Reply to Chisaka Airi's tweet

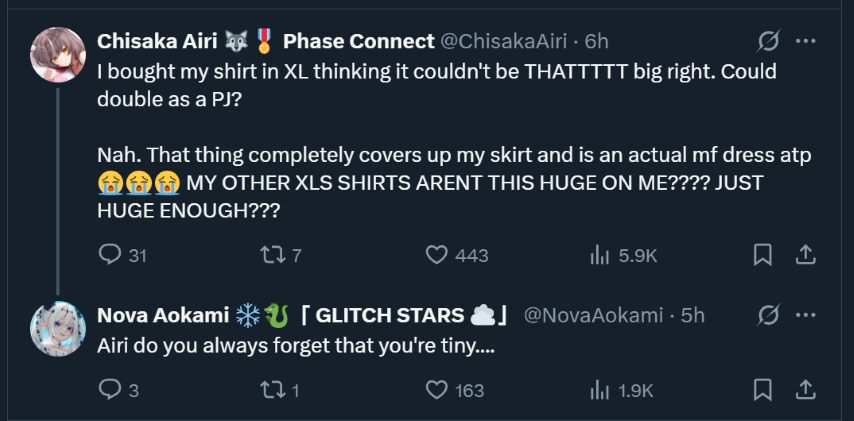coord(109,255)
